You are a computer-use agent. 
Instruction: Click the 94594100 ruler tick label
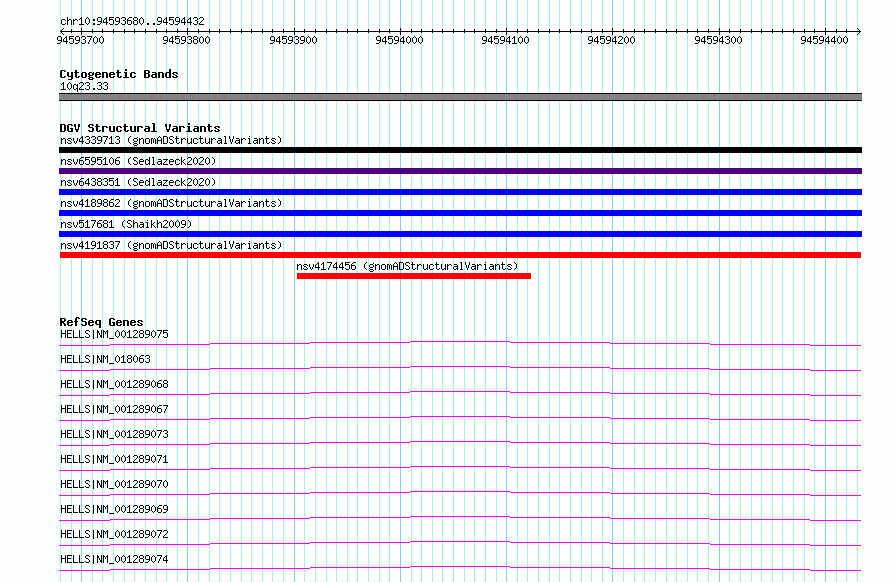(505, 40)
